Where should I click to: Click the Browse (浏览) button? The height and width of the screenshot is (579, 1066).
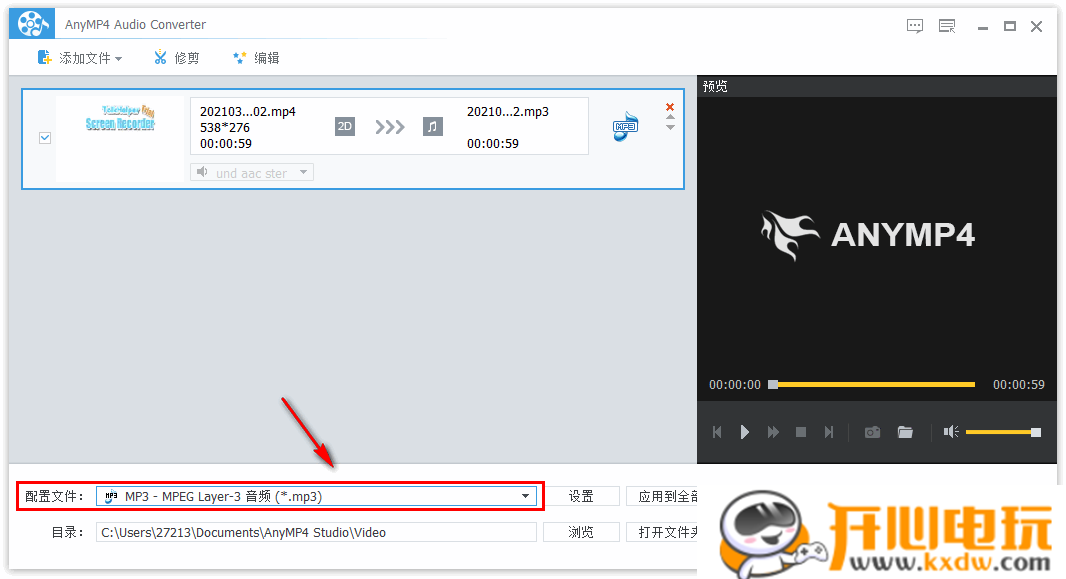pyautogui.click(x=581, y=532)
